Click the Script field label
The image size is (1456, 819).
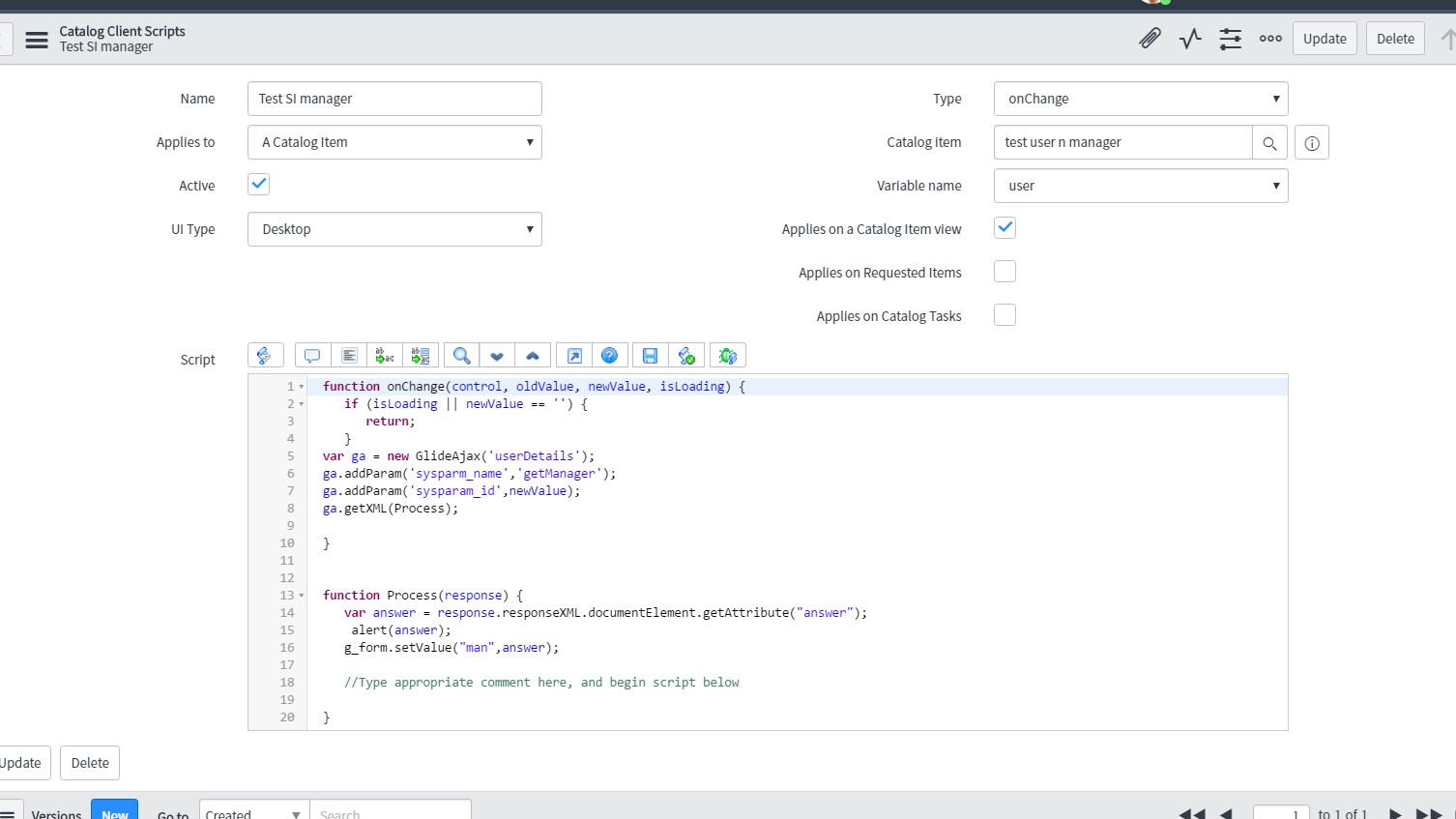point(197,360)
